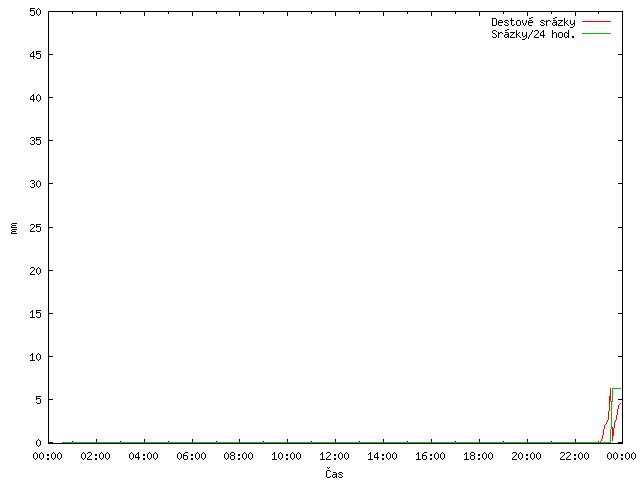This screenshot has height=480, width=640.
Task: Click the y-axis value 0
Action: pos(38,443)
